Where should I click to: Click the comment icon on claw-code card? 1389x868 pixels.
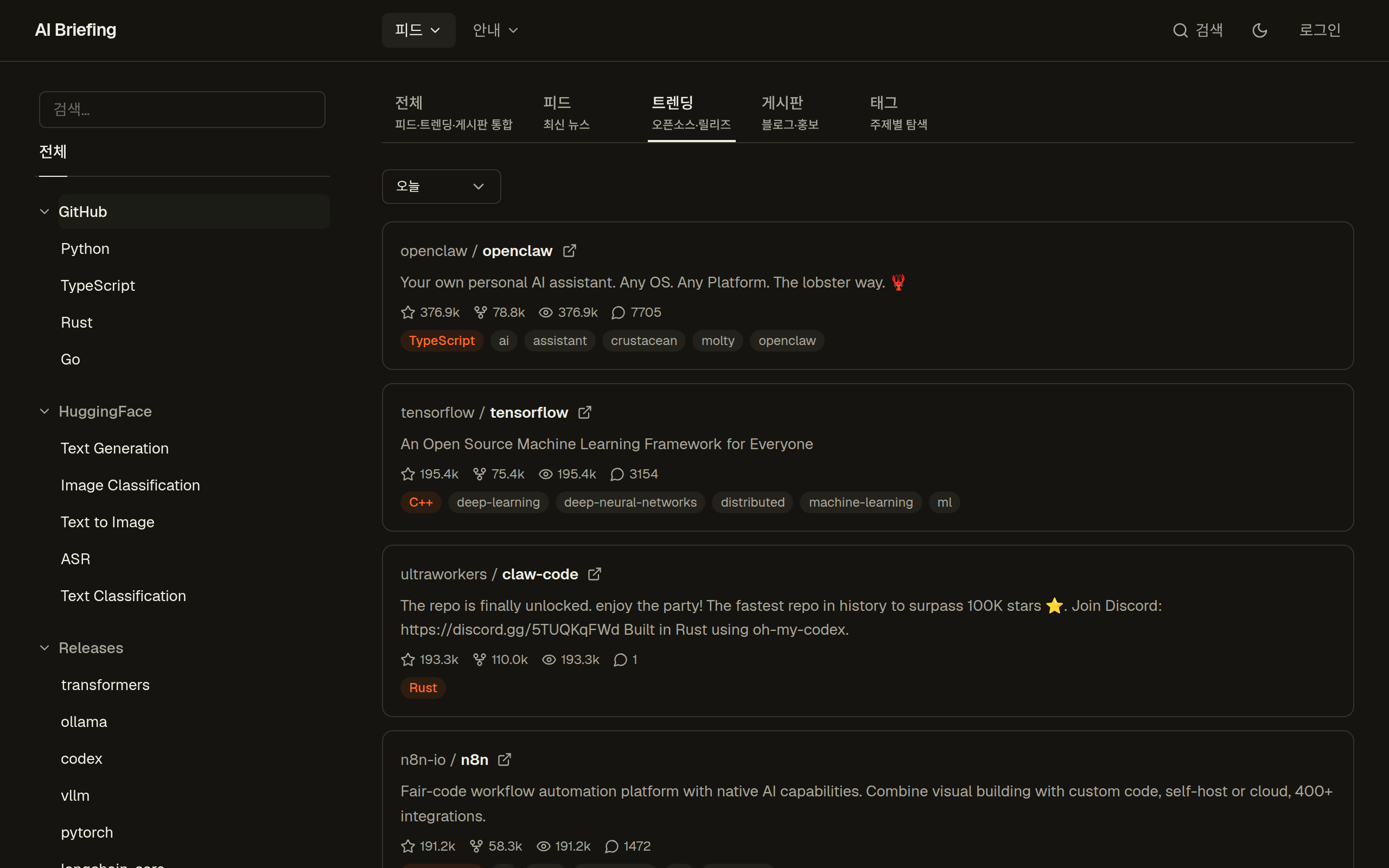click(x=621, y=660)
